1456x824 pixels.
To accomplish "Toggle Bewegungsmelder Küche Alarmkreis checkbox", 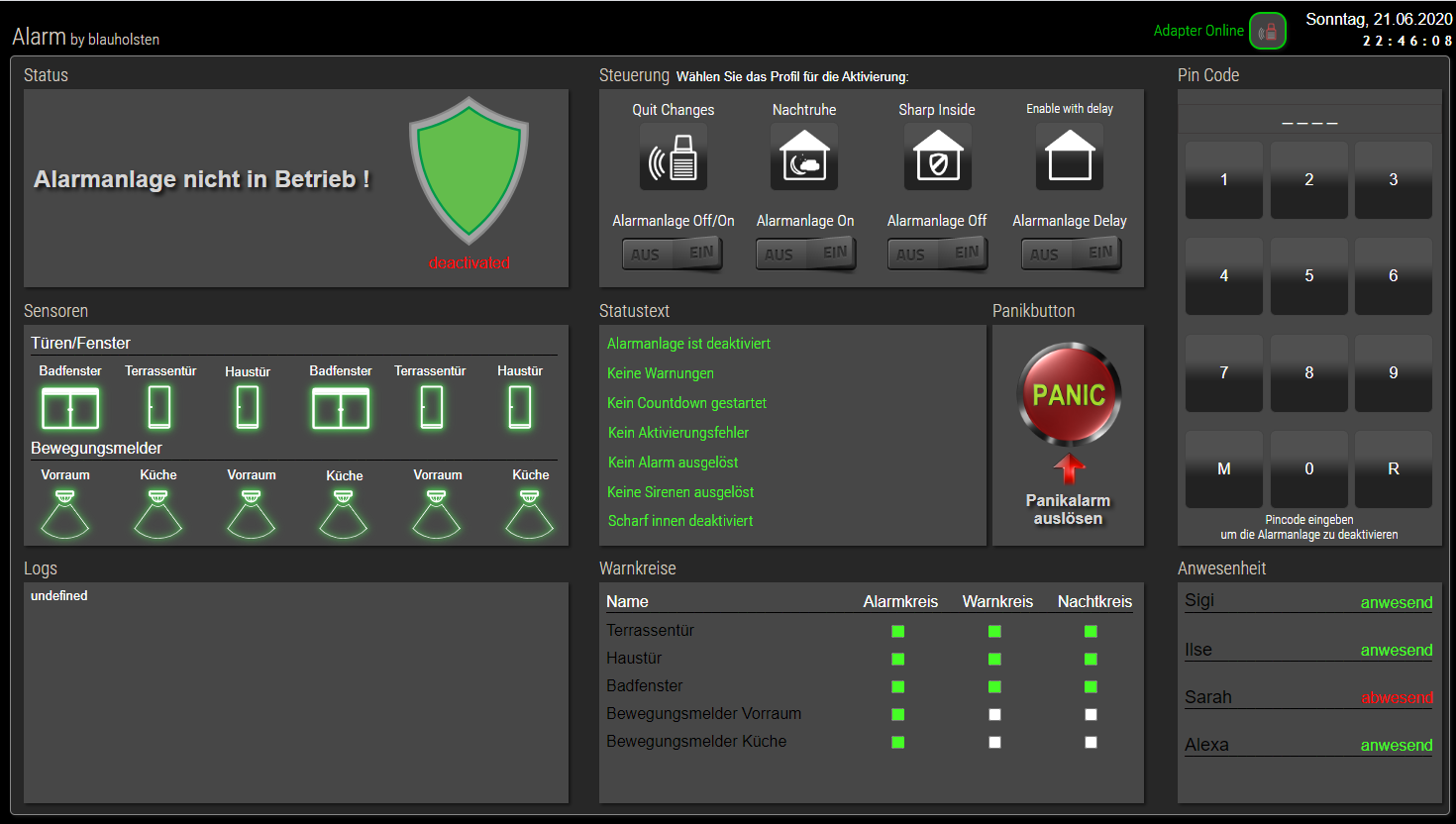I will [898, 742].
